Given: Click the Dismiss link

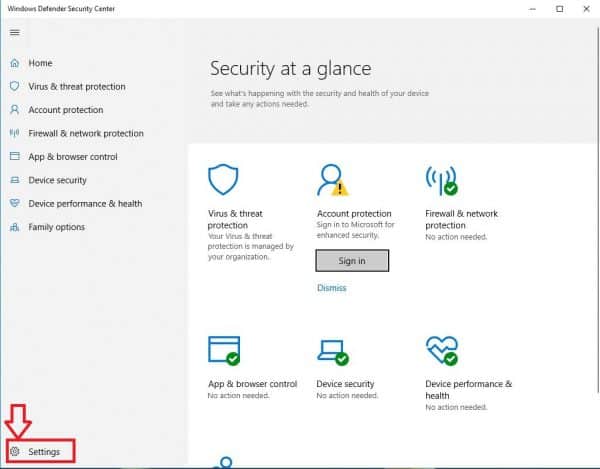Looking at the screenshot, I should point(331,288).
